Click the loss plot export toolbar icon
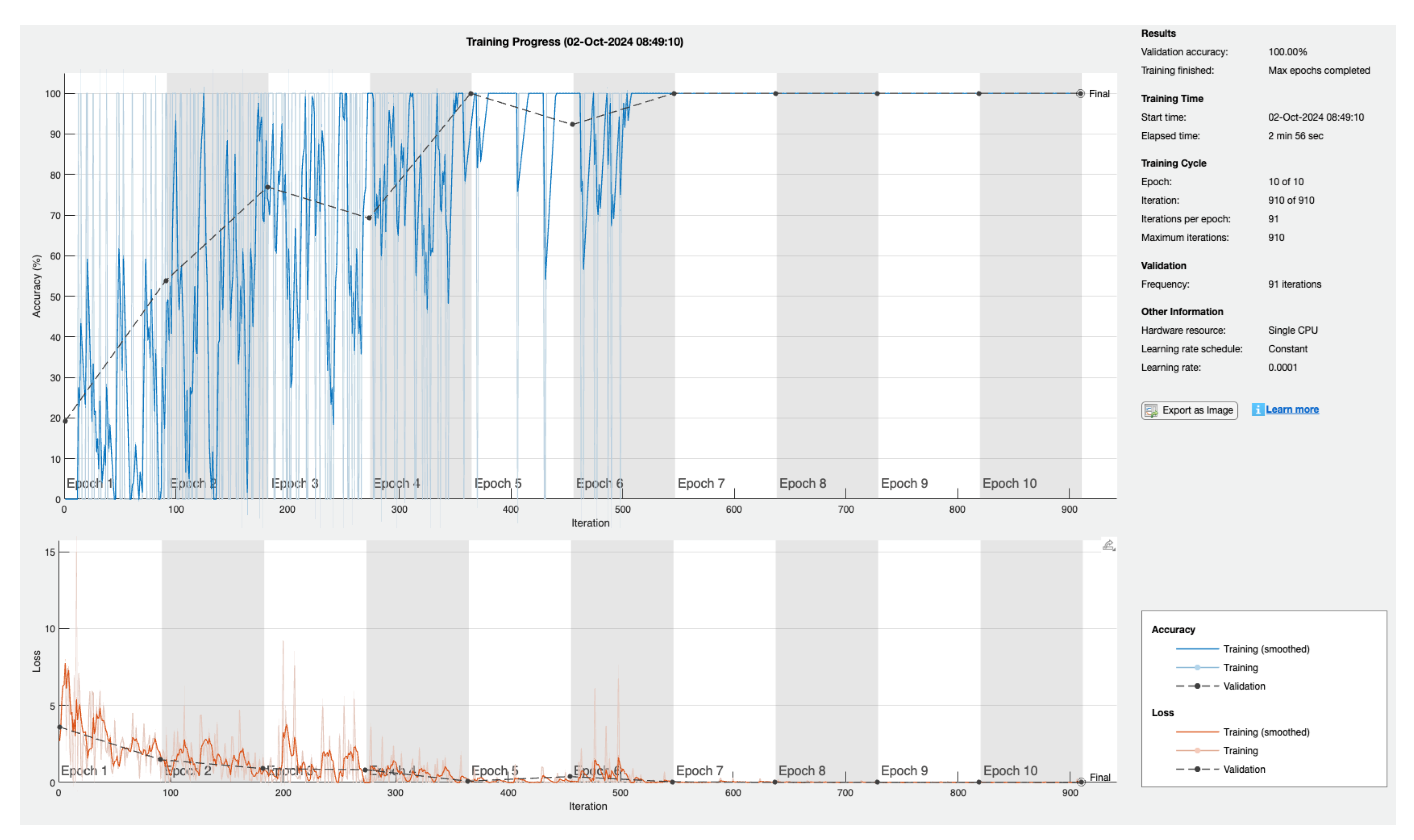The width and height of the screenshot is (1414, 840). pyautogui.click(x=1108, y=545)
